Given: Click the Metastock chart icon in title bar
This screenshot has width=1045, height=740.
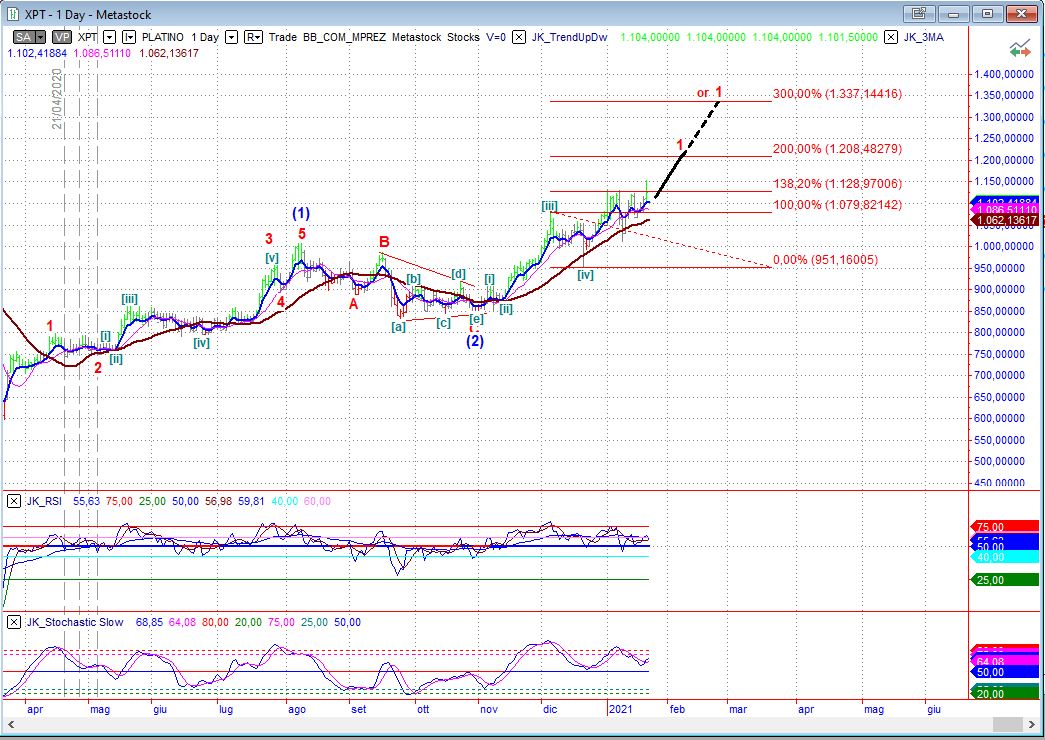Looking at the screenshot, I should tap(11, 14).
